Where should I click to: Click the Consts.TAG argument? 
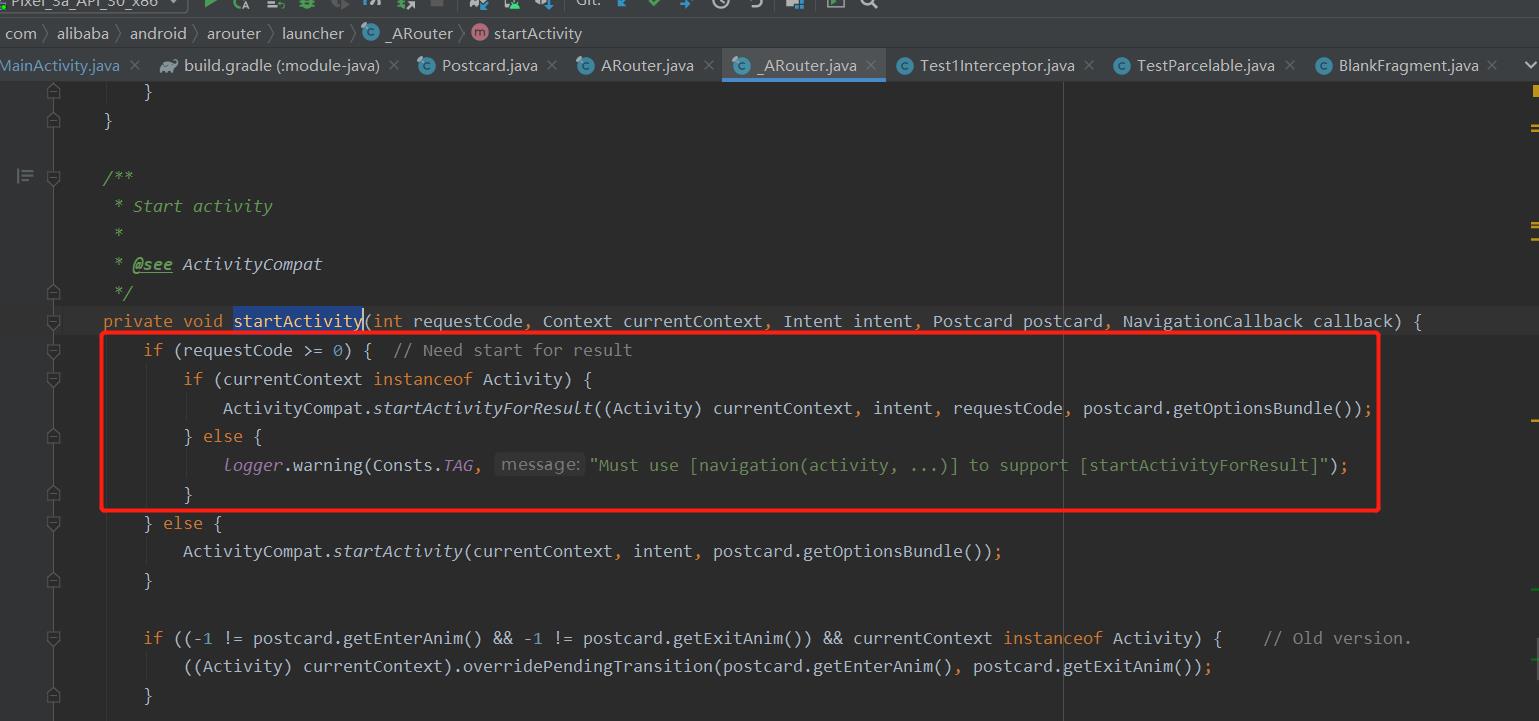click(x=423, y=465)
